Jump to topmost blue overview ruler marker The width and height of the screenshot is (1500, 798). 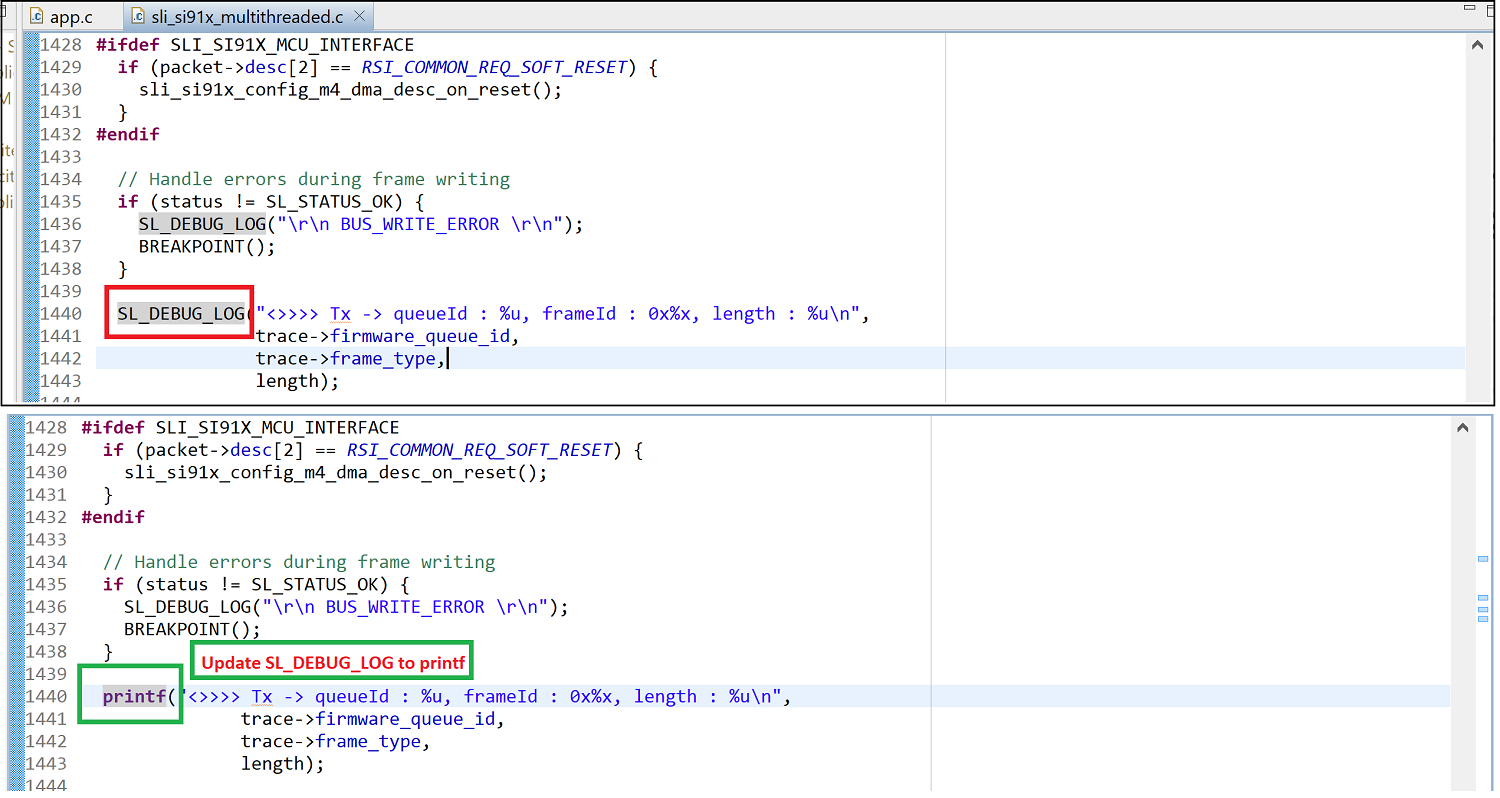[1482, 560]
